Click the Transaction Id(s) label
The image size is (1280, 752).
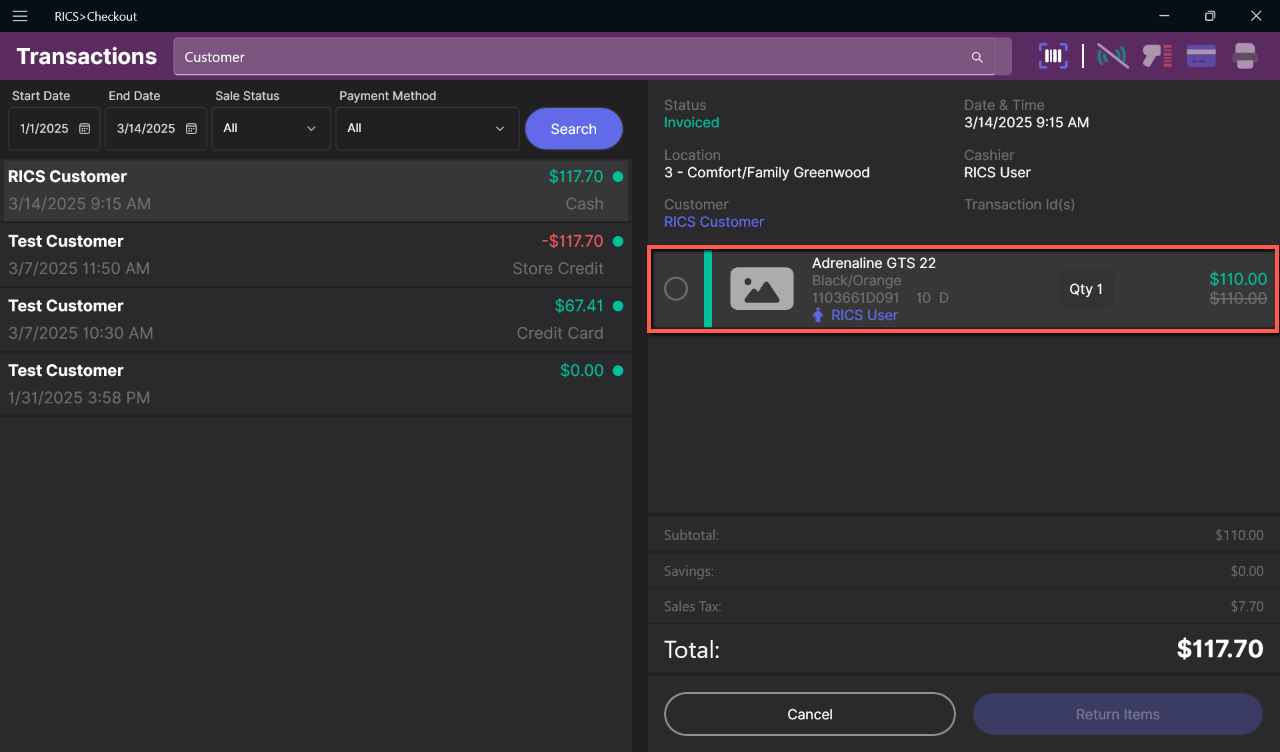pos(1019,204)
